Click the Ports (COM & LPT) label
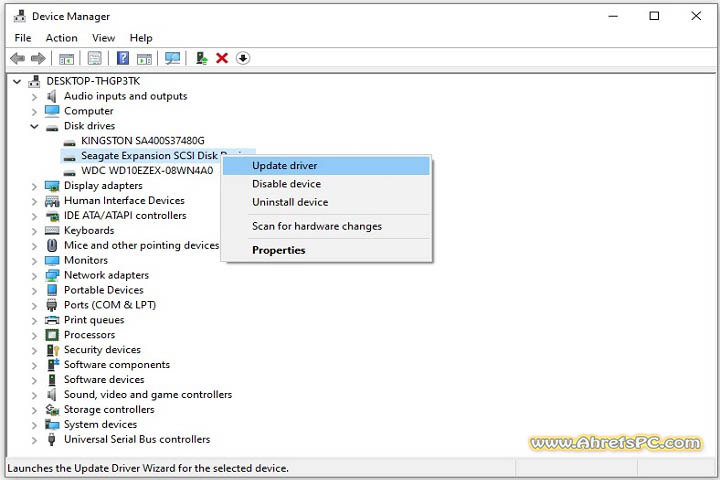Image resolution: width=720 pixels, height=480 pixels. [x=110, y=305]
